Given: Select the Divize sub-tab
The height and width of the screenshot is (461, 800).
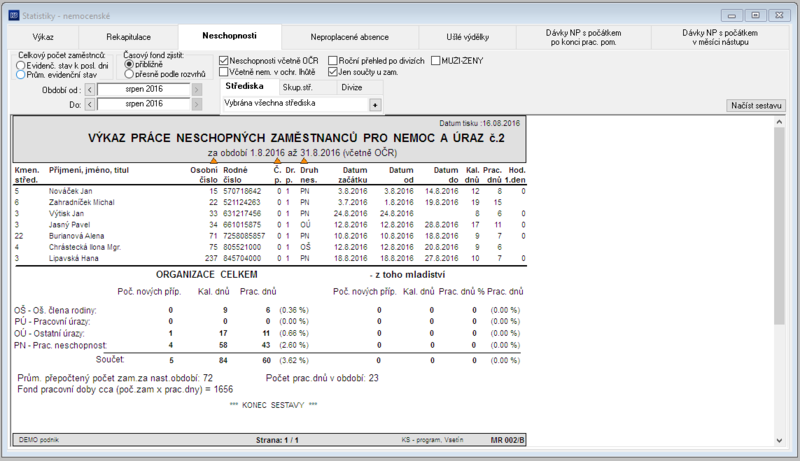Looking at the screenshot, I should 359,88.
